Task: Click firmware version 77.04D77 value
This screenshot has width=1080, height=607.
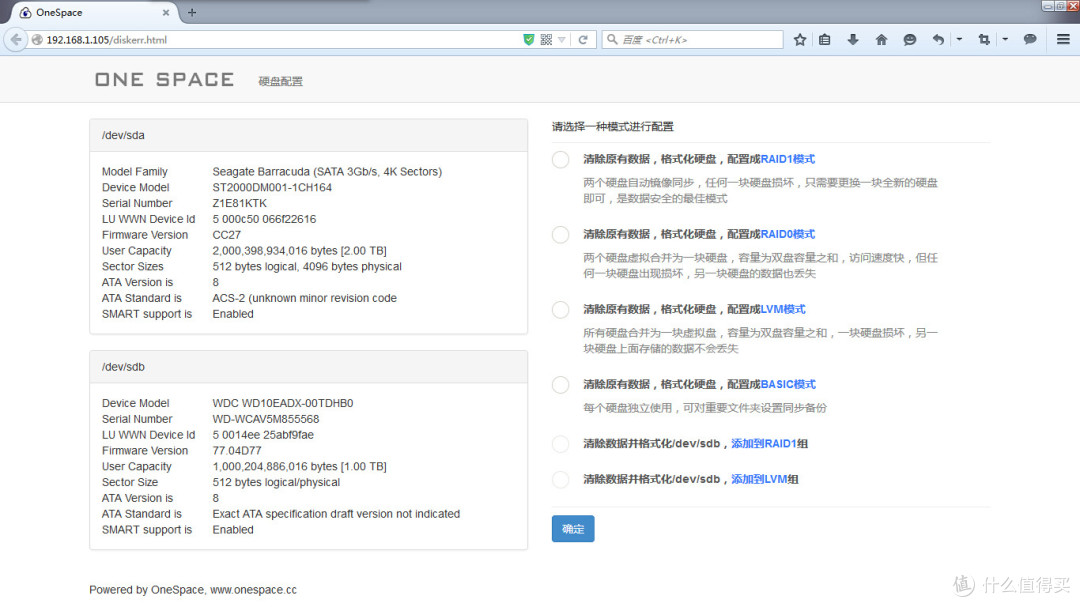Action: (237, 451)
